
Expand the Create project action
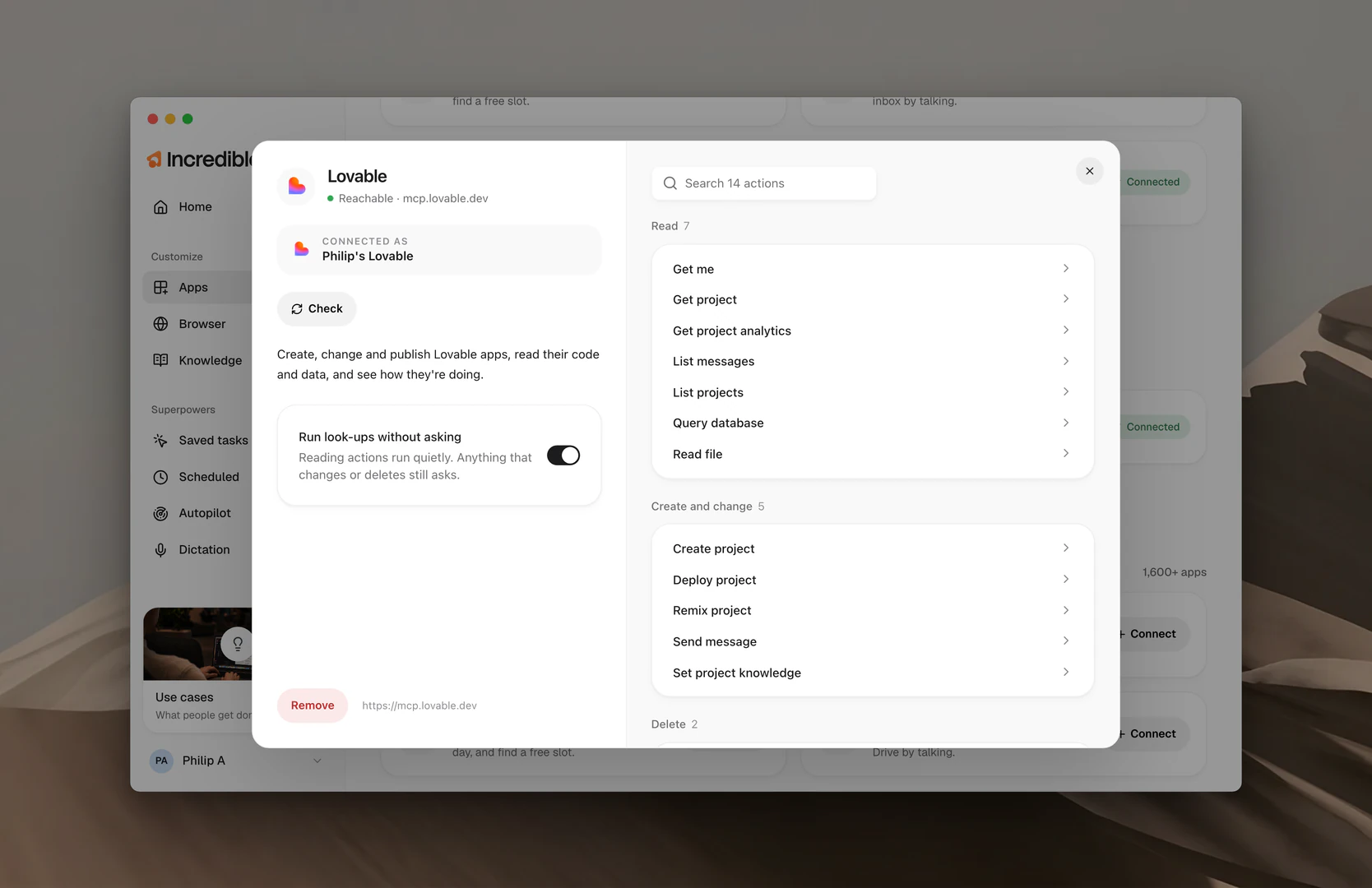coord(872,548)
